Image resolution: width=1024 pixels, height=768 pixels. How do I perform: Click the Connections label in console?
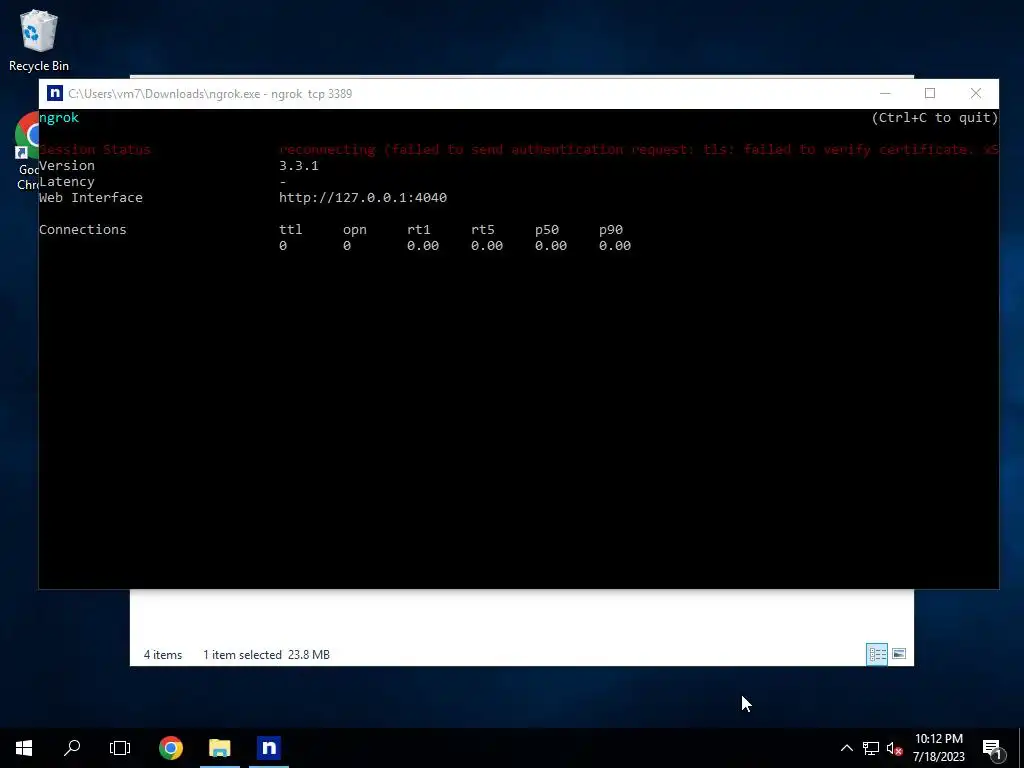[x=82, y=229]
